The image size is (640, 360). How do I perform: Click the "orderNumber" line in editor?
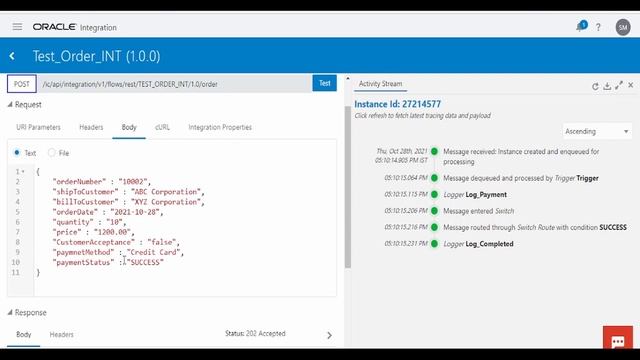[x=102, y=182]
